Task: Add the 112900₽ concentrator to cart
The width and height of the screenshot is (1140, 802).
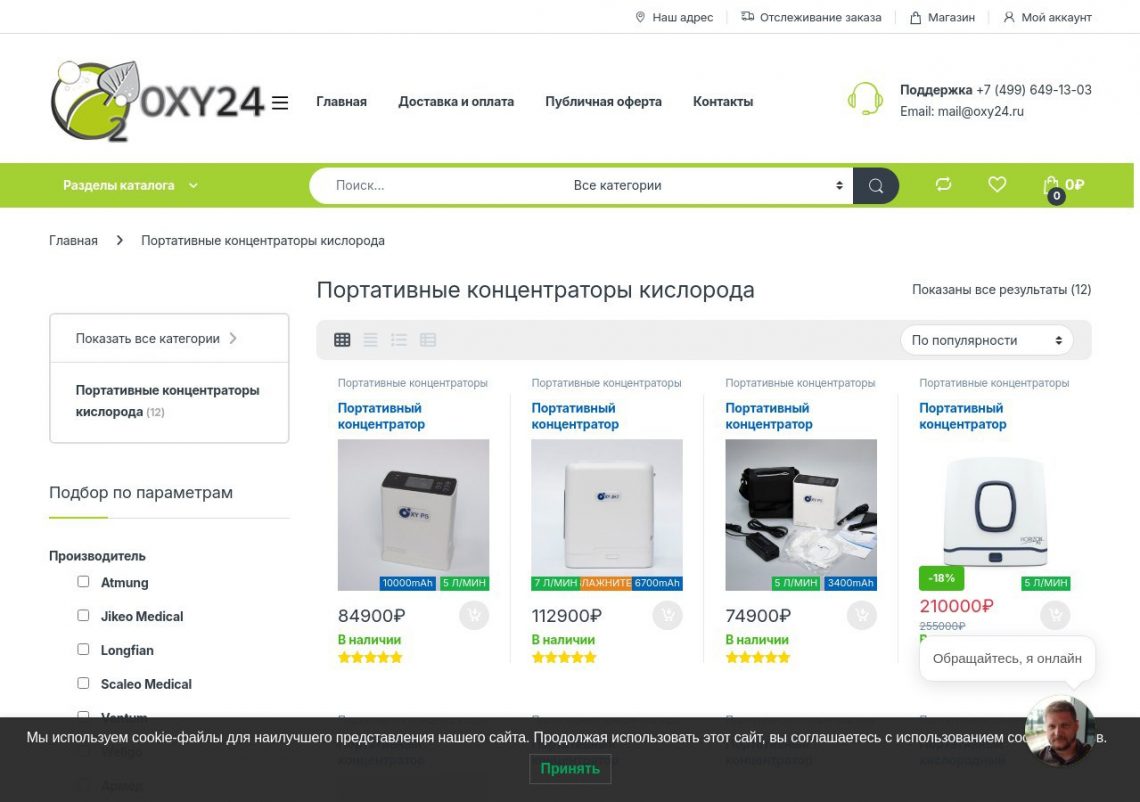Action: [x=667, y=616]
